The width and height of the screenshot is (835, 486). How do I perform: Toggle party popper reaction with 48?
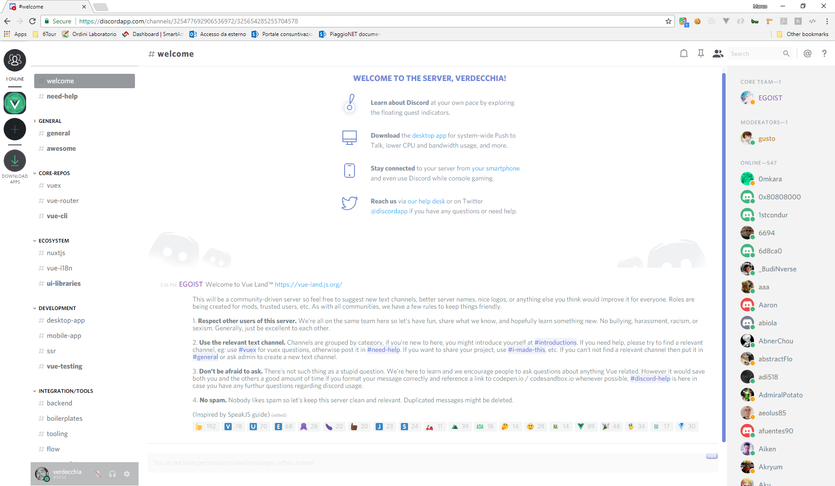(611, 426)
